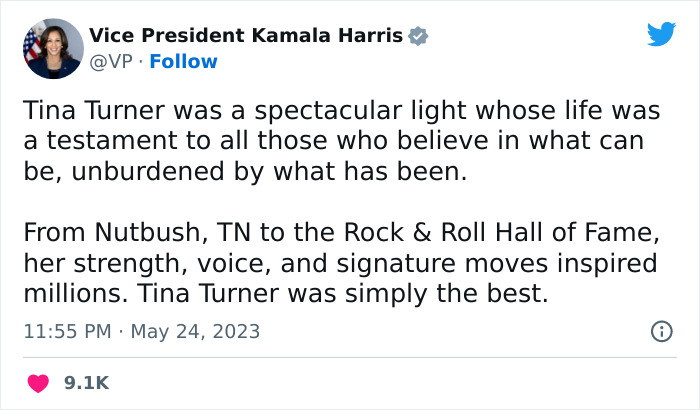The height and width of the screenshot is (410, 700).
Task: Click the 11:55 PM time
Action: (x=64, y=331)
